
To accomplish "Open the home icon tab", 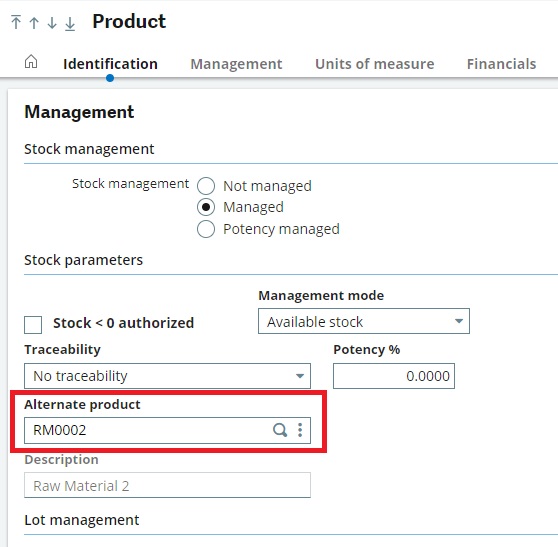I will pyautogui.click(x=31, y=62).
